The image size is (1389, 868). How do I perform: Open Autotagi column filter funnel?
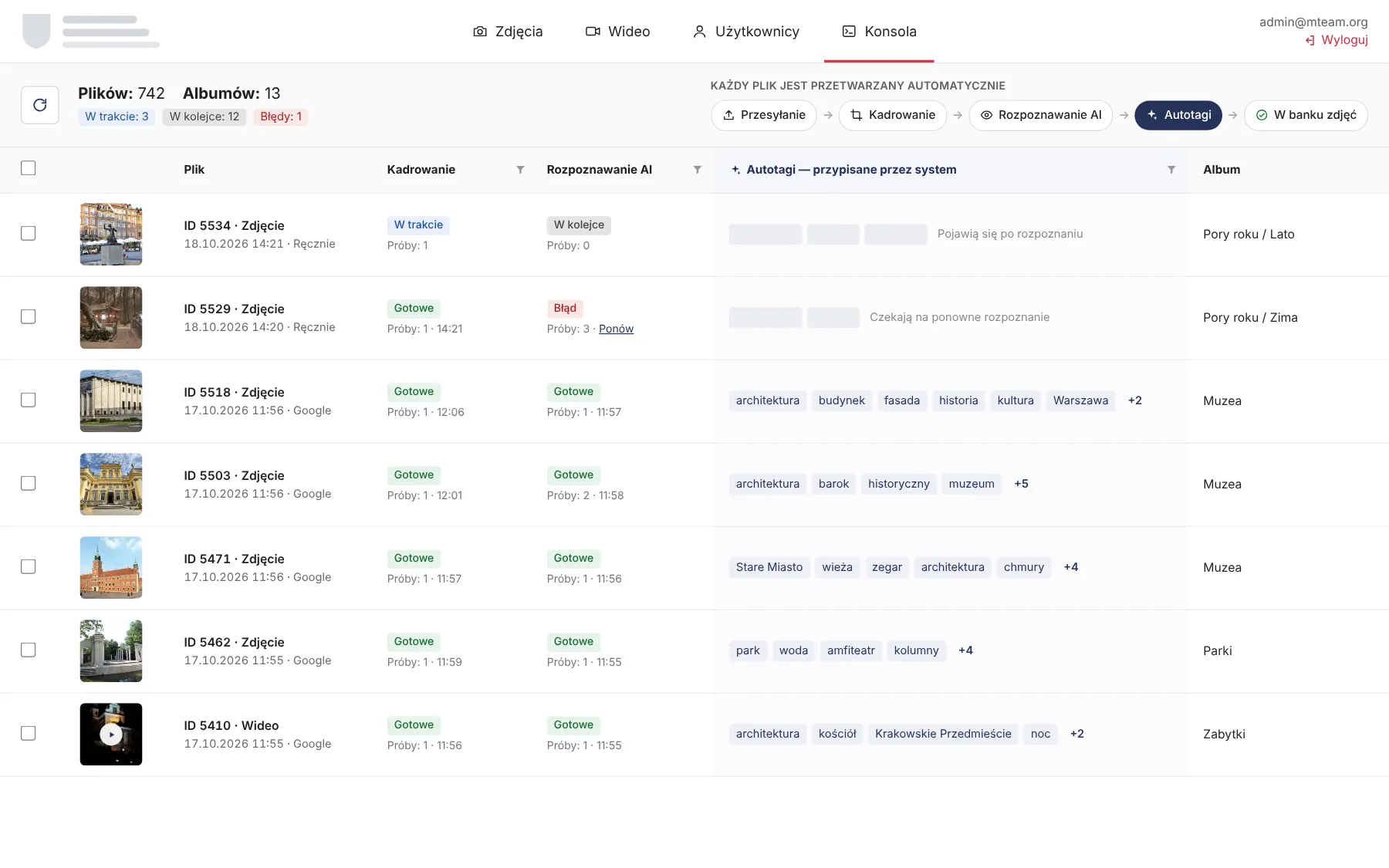click(1171, 170)
